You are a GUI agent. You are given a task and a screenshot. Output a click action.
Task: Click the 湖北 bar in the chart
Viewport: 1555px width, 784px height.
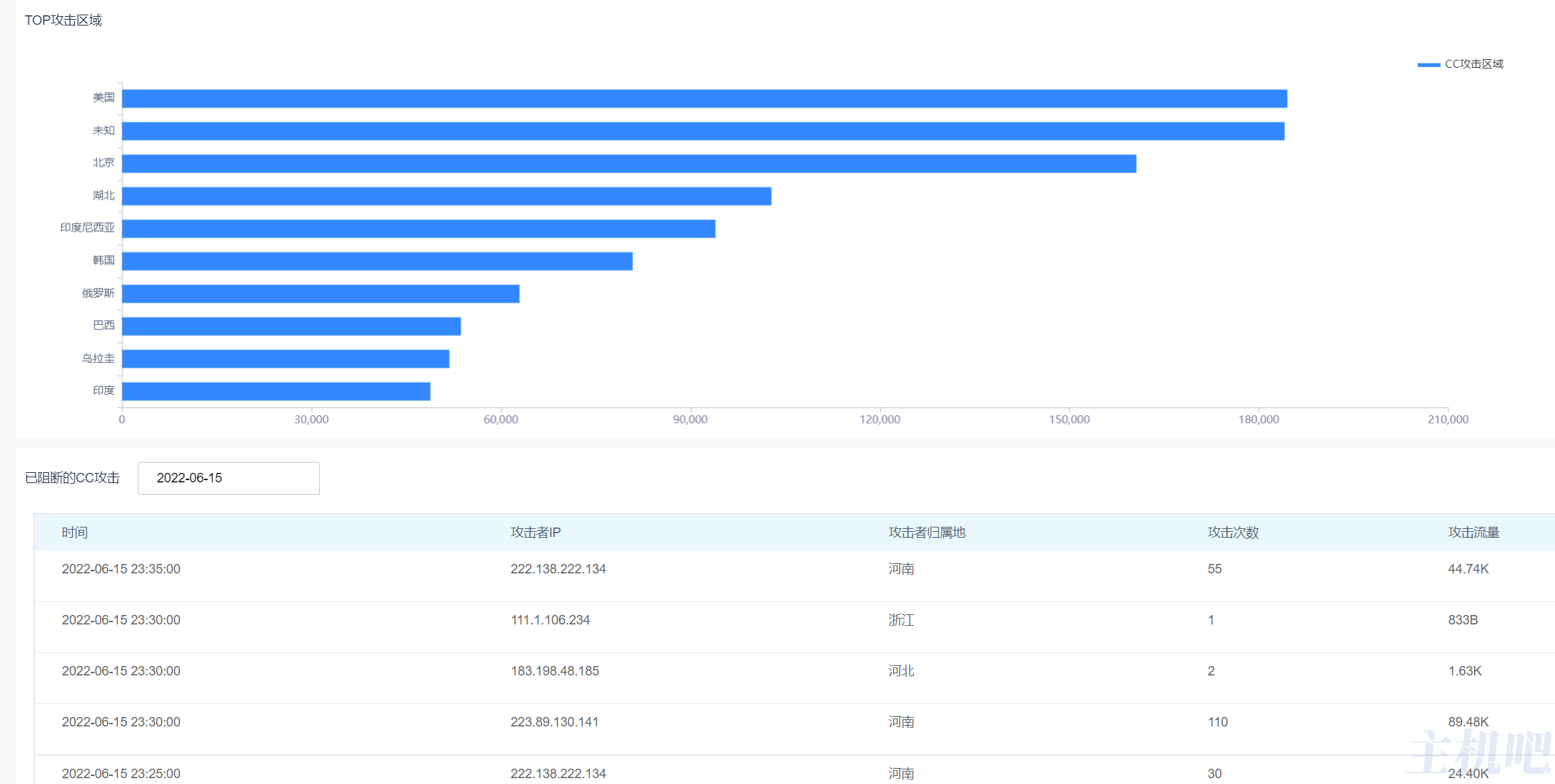coord(447,196)
